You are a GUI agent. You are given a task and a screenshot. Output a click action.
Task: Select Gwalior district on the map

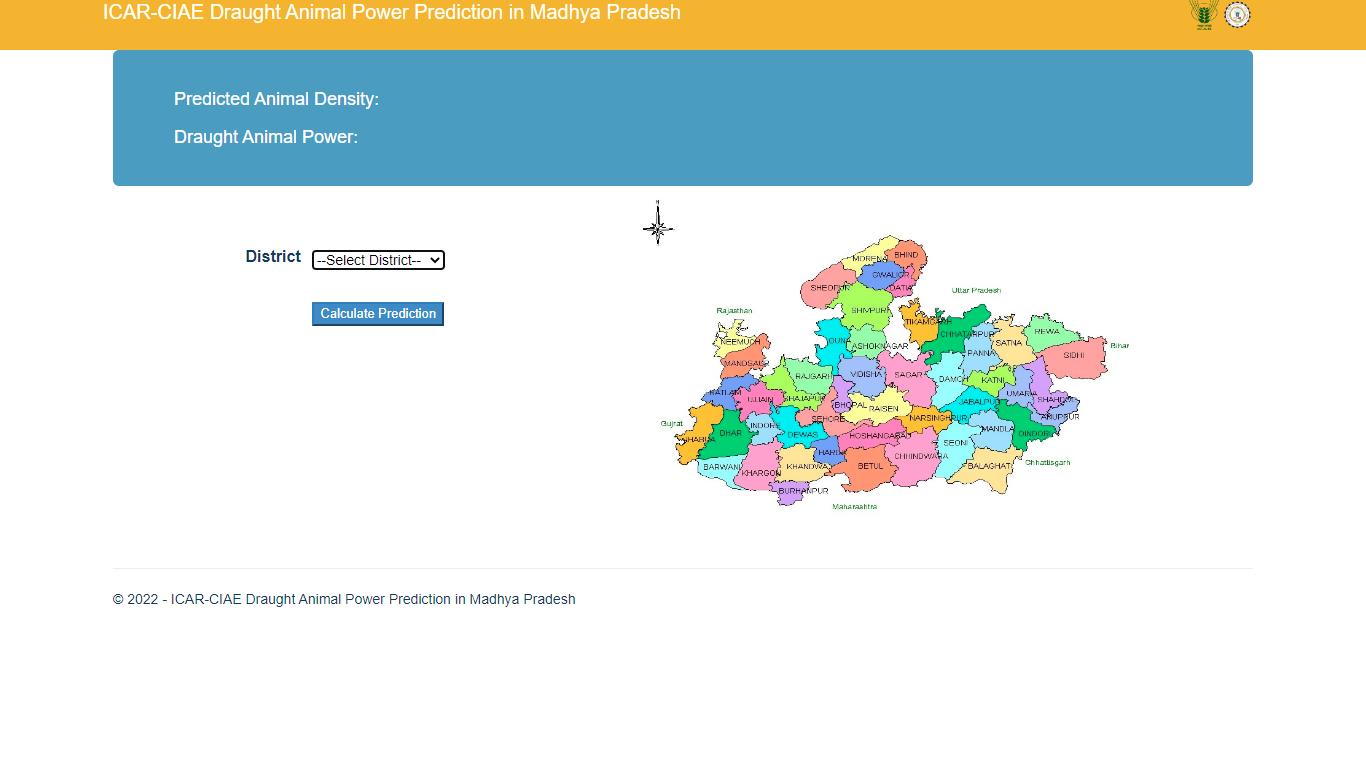[886, 275]
